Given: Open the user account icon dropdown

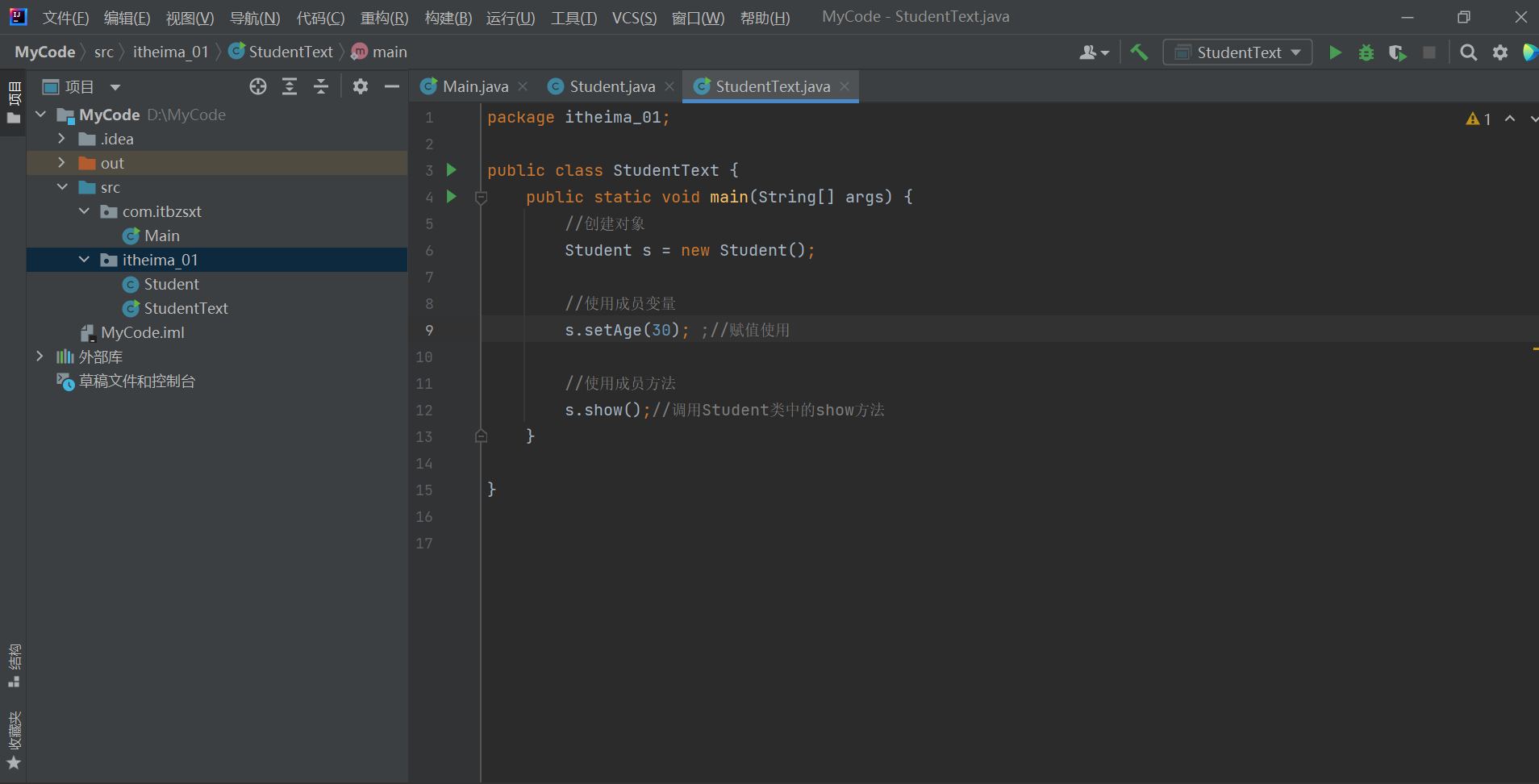Looking at the screenshot, I should click(1094, 52).
